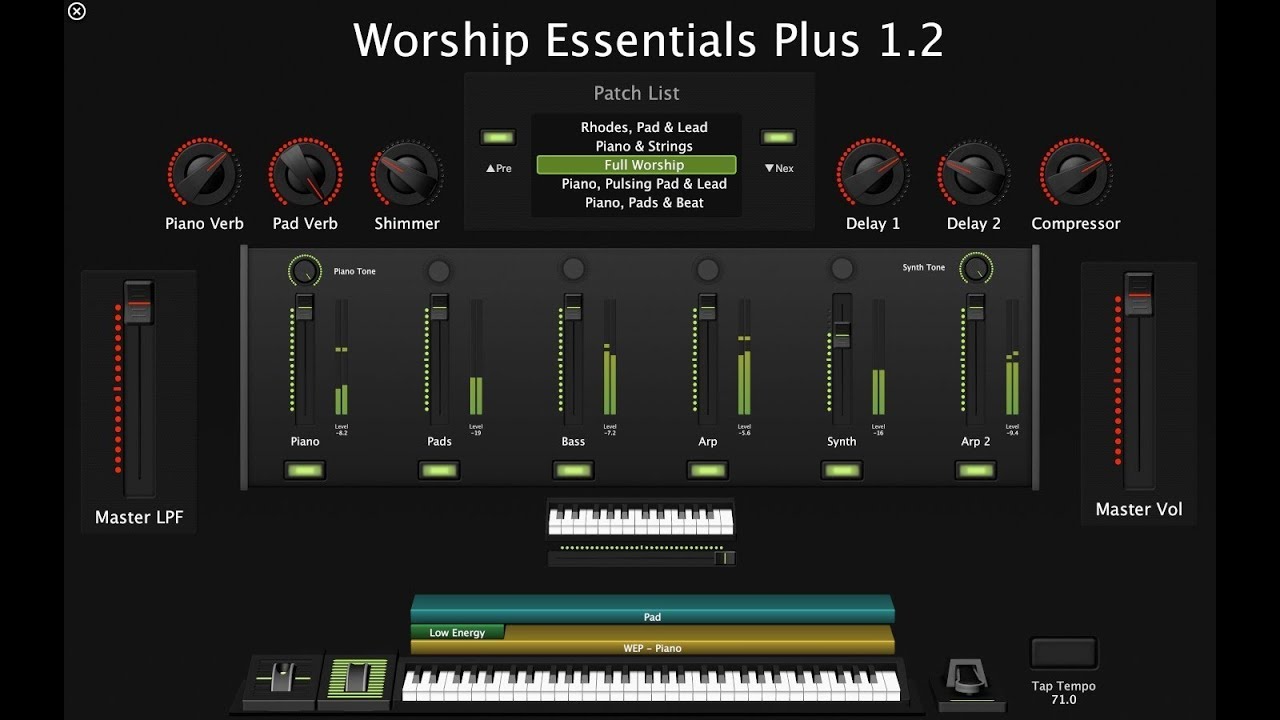Screen dimensions: 1280x720
Task: Click the knob above the Arp fader
Action: click(x=707, y=269)
